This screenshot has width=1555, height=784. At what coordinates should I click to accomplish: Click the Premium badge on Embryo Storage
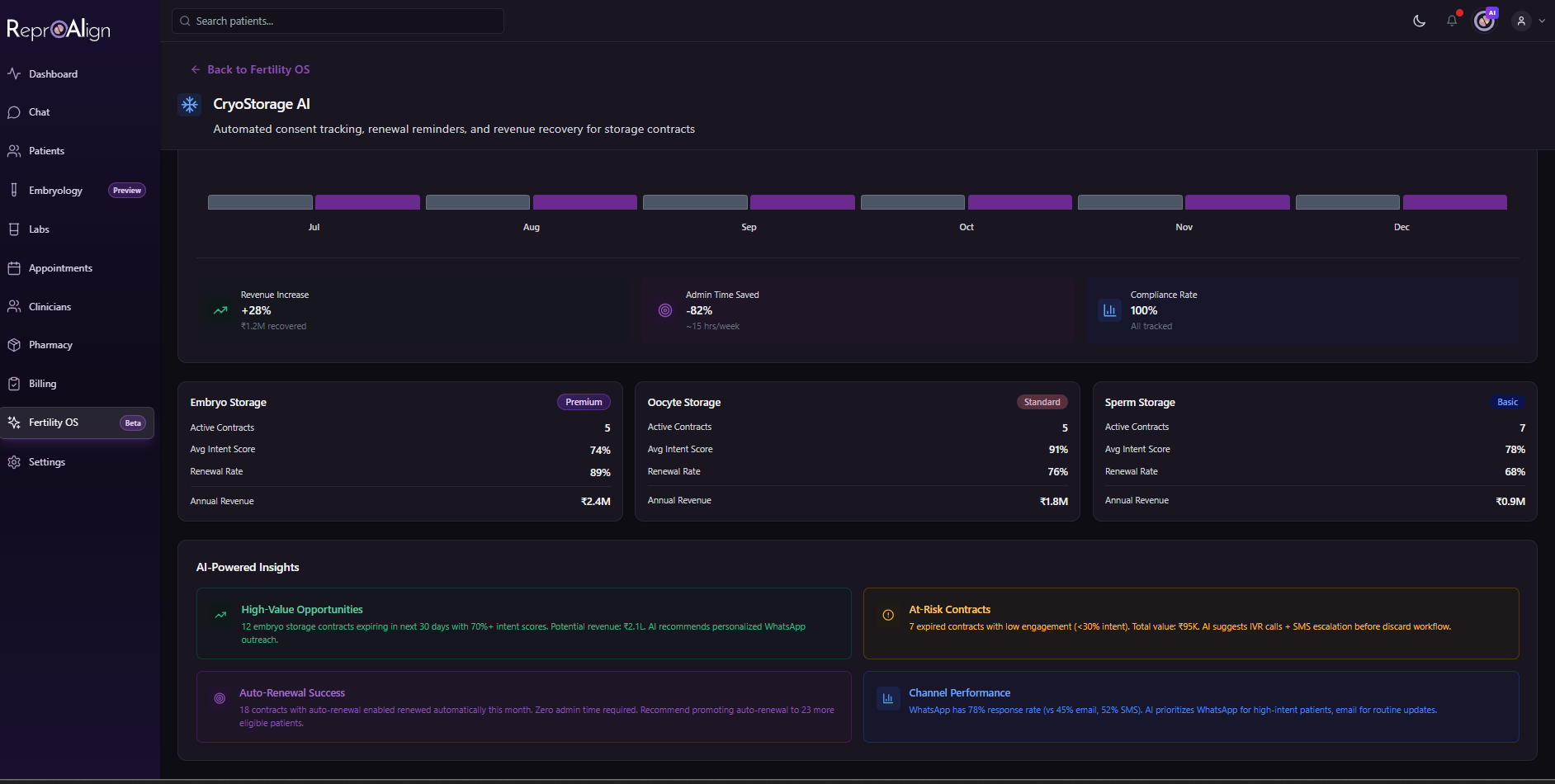click(x=584, y=402)
